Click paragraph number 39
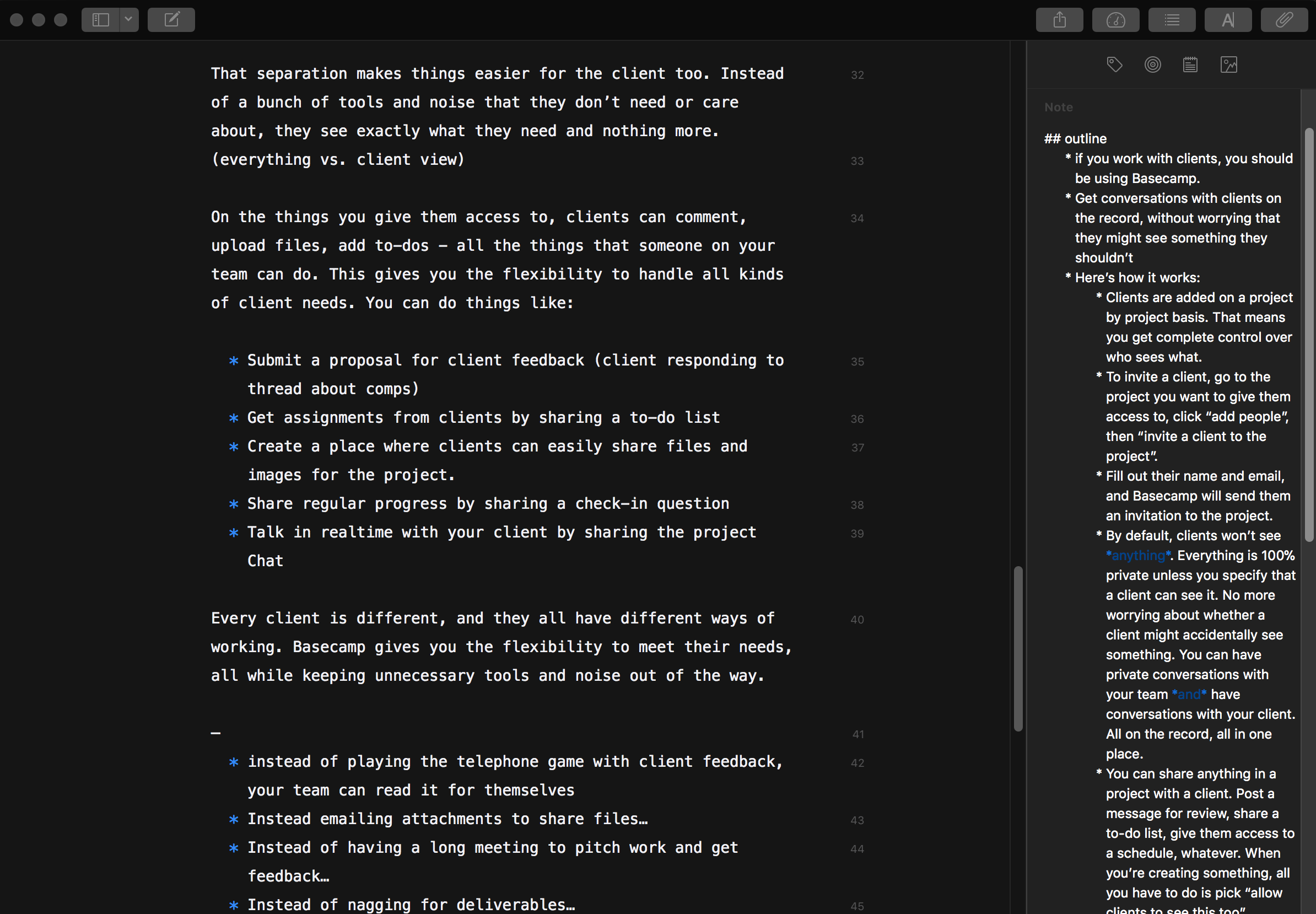 857,533
